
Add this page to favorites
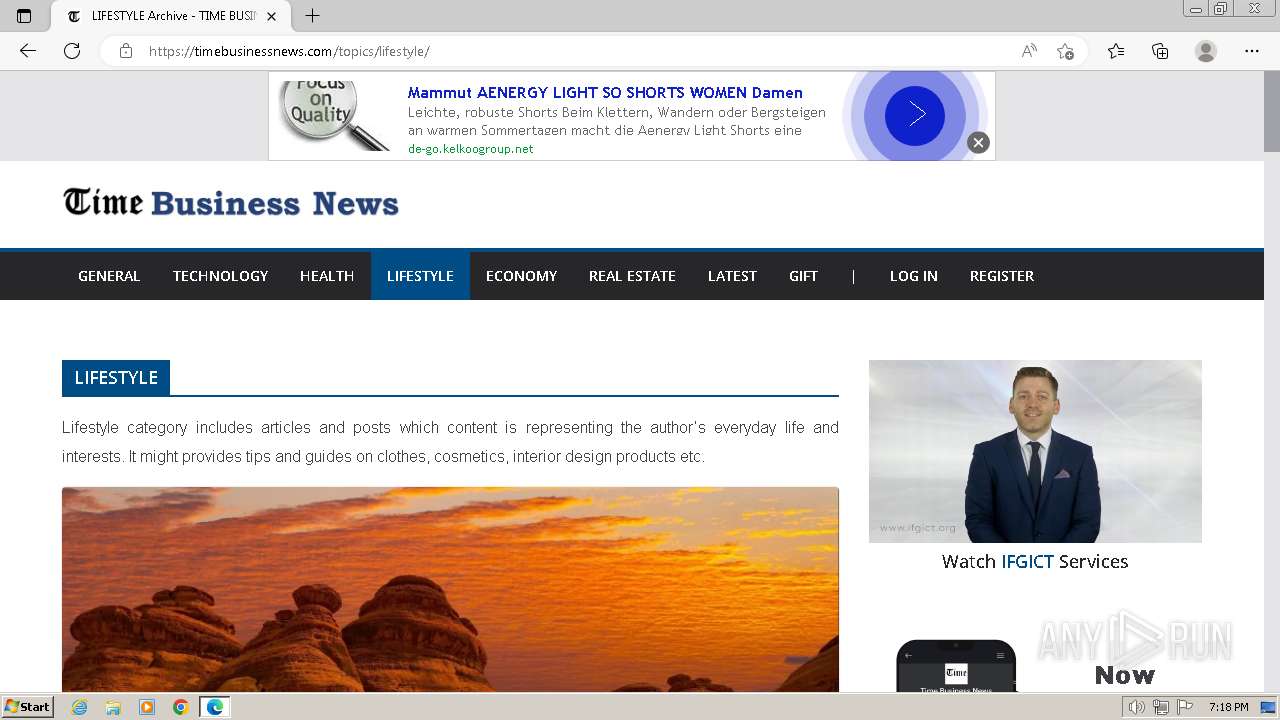tap(1065, 51)
